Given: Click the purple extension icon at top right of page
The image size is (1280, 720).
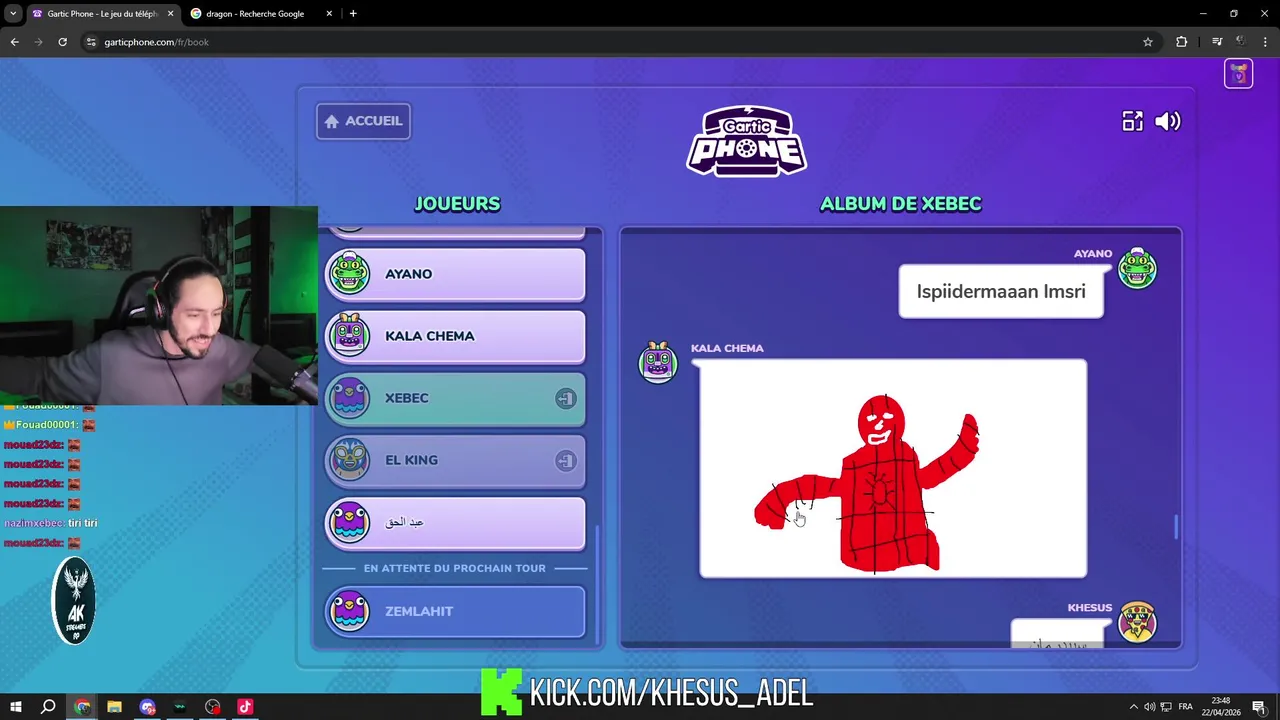Looking at the screenshot, I should (x=1239, y=74).
